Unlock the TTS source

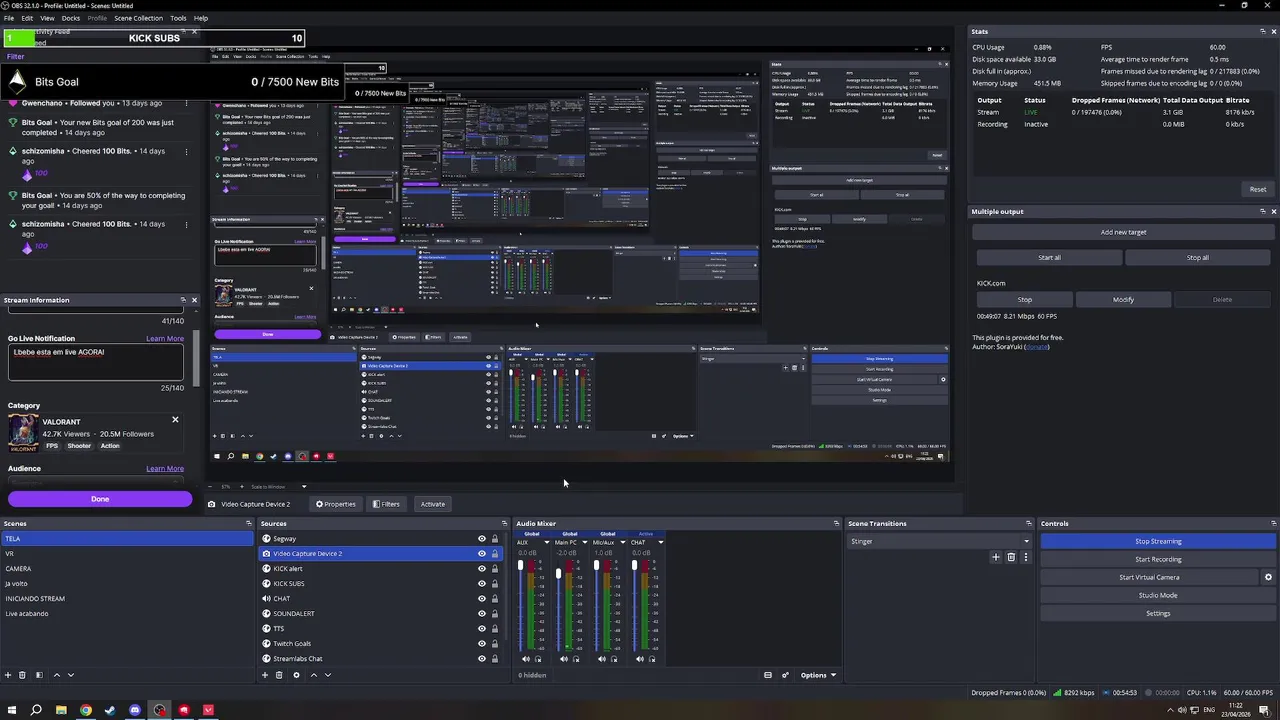coord(494,629)
